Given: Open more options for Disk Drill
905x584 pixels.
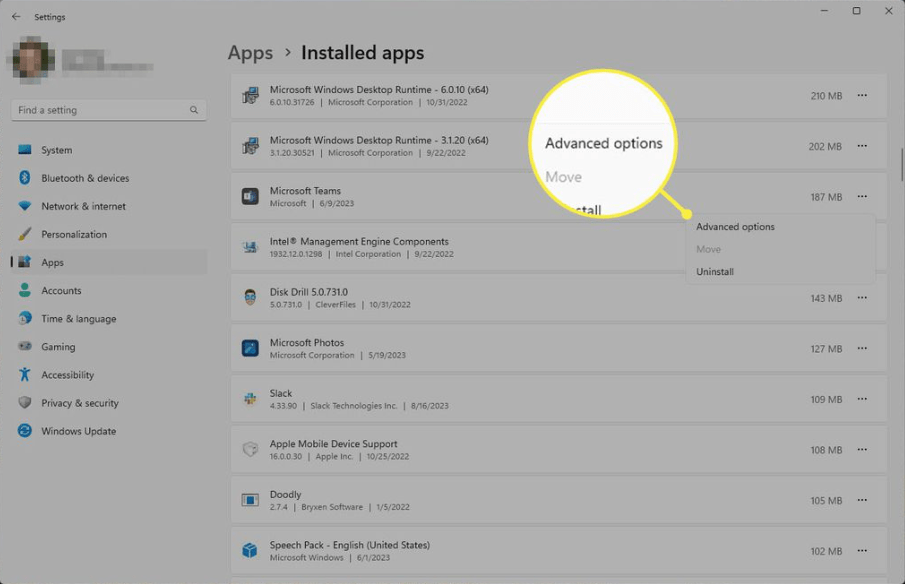Looking at the screenshot, I should tap(862, 298).
